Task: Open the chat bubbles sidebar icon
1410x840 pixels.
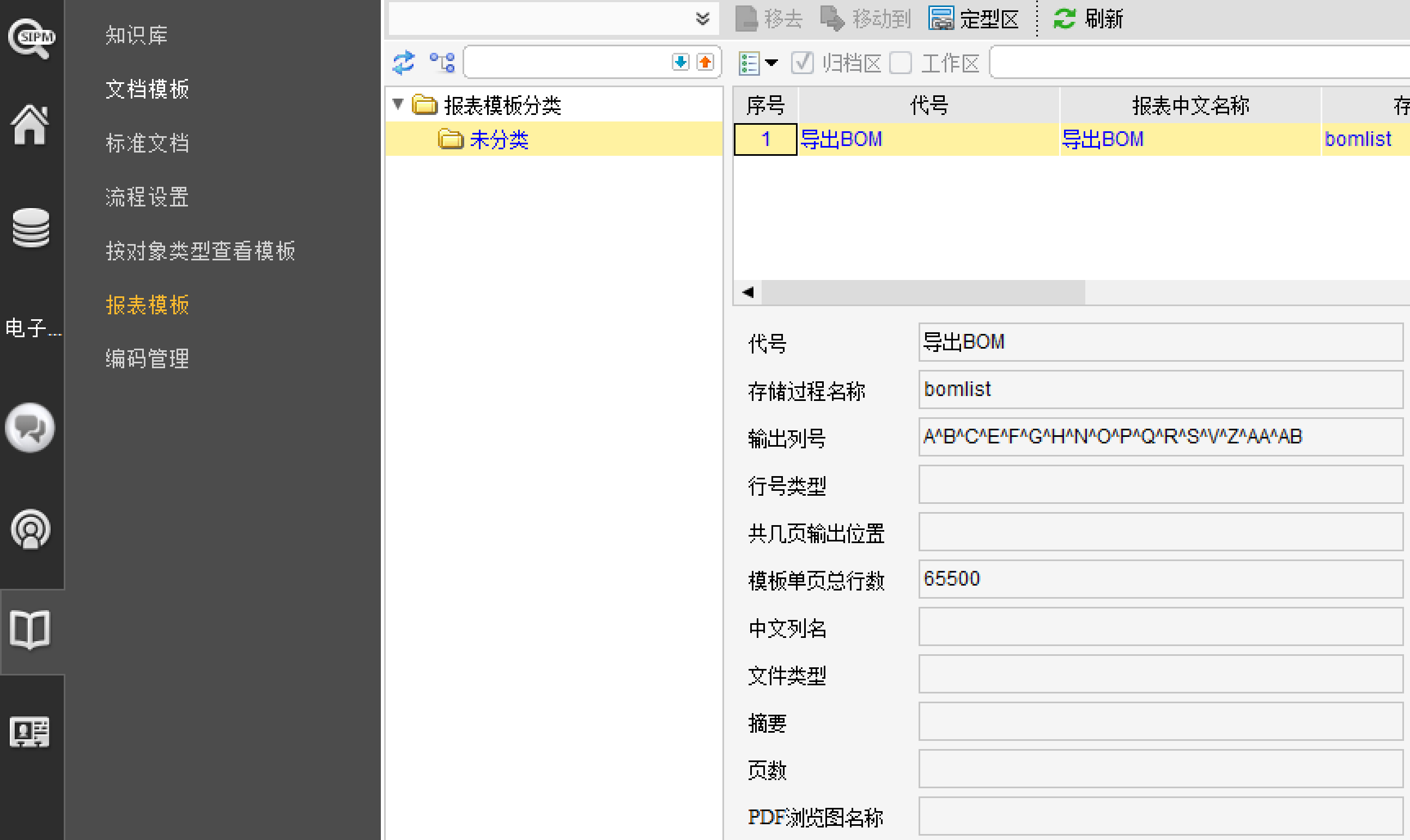Action: pos(30,428)
